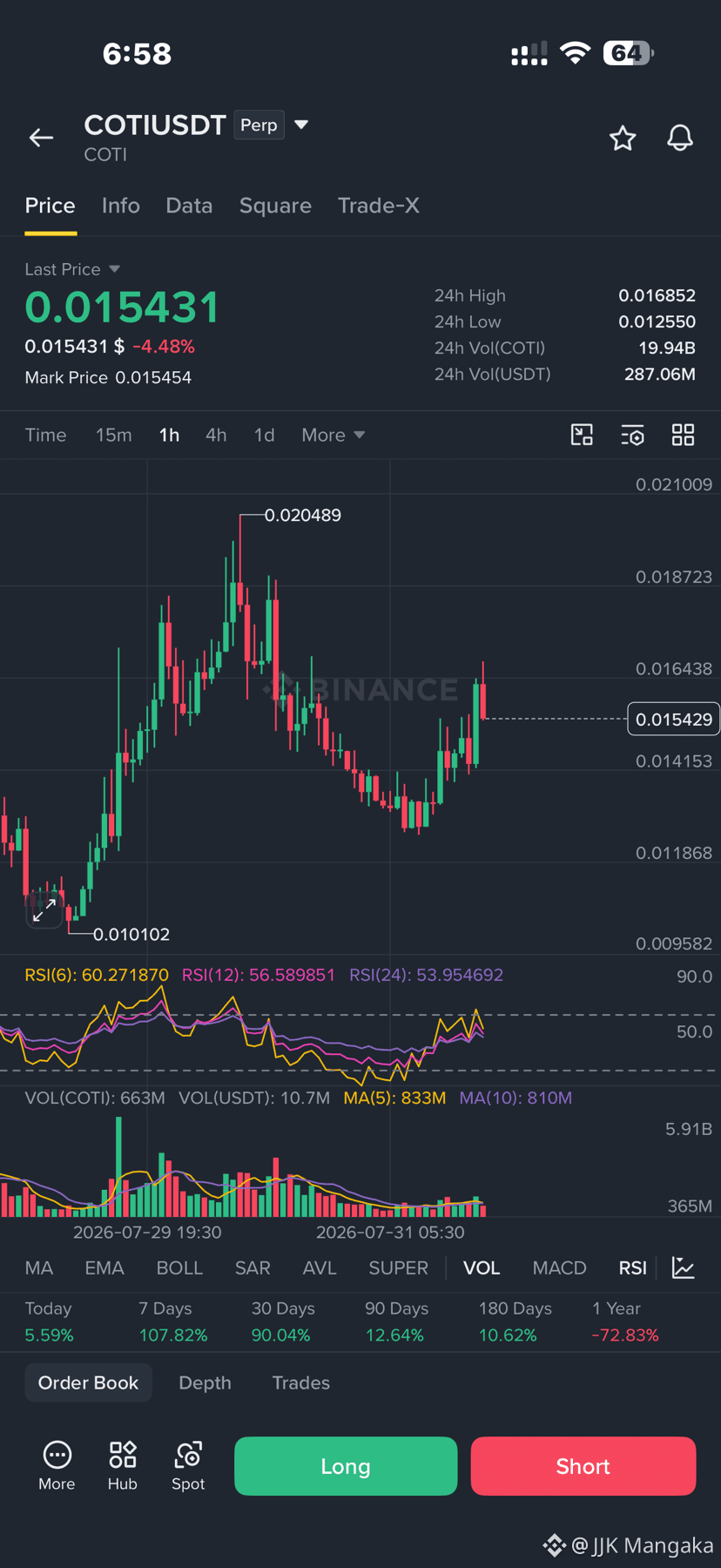
Task: Tap the 1 Year -72.83% performance
Action: coord(625,1321)
